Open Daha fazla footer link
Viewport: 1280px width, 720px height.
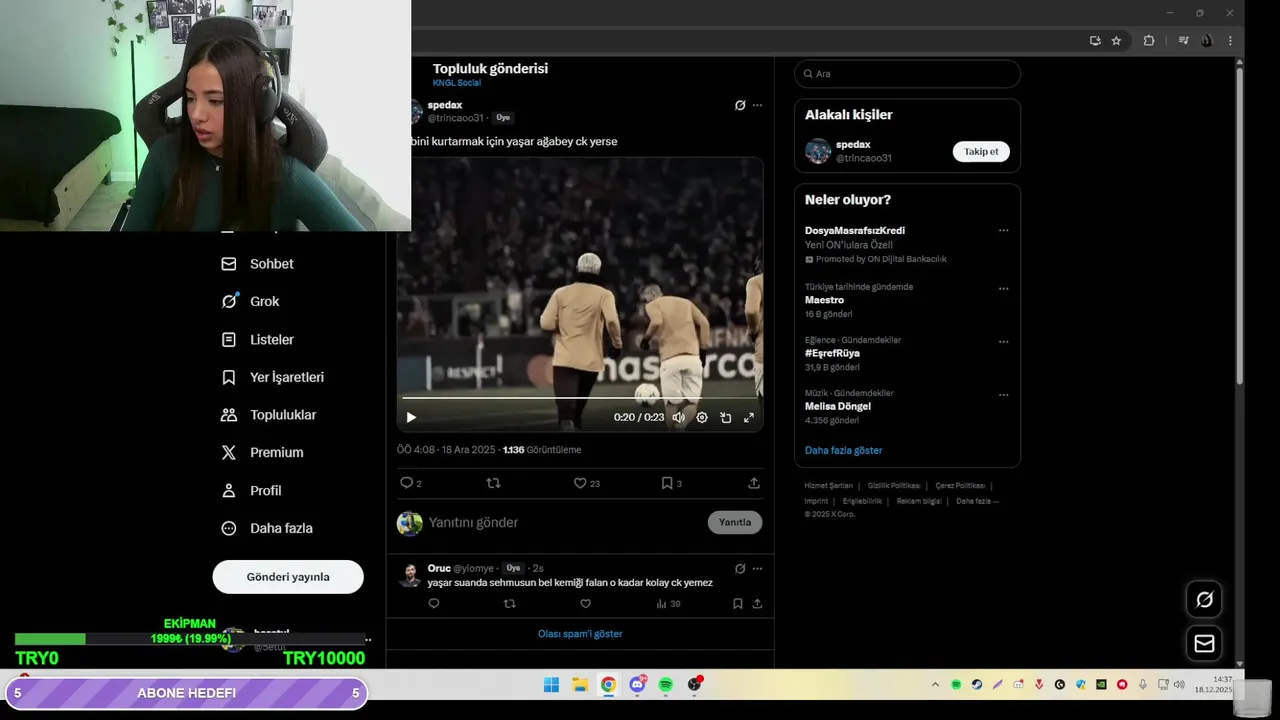[977, 501]
